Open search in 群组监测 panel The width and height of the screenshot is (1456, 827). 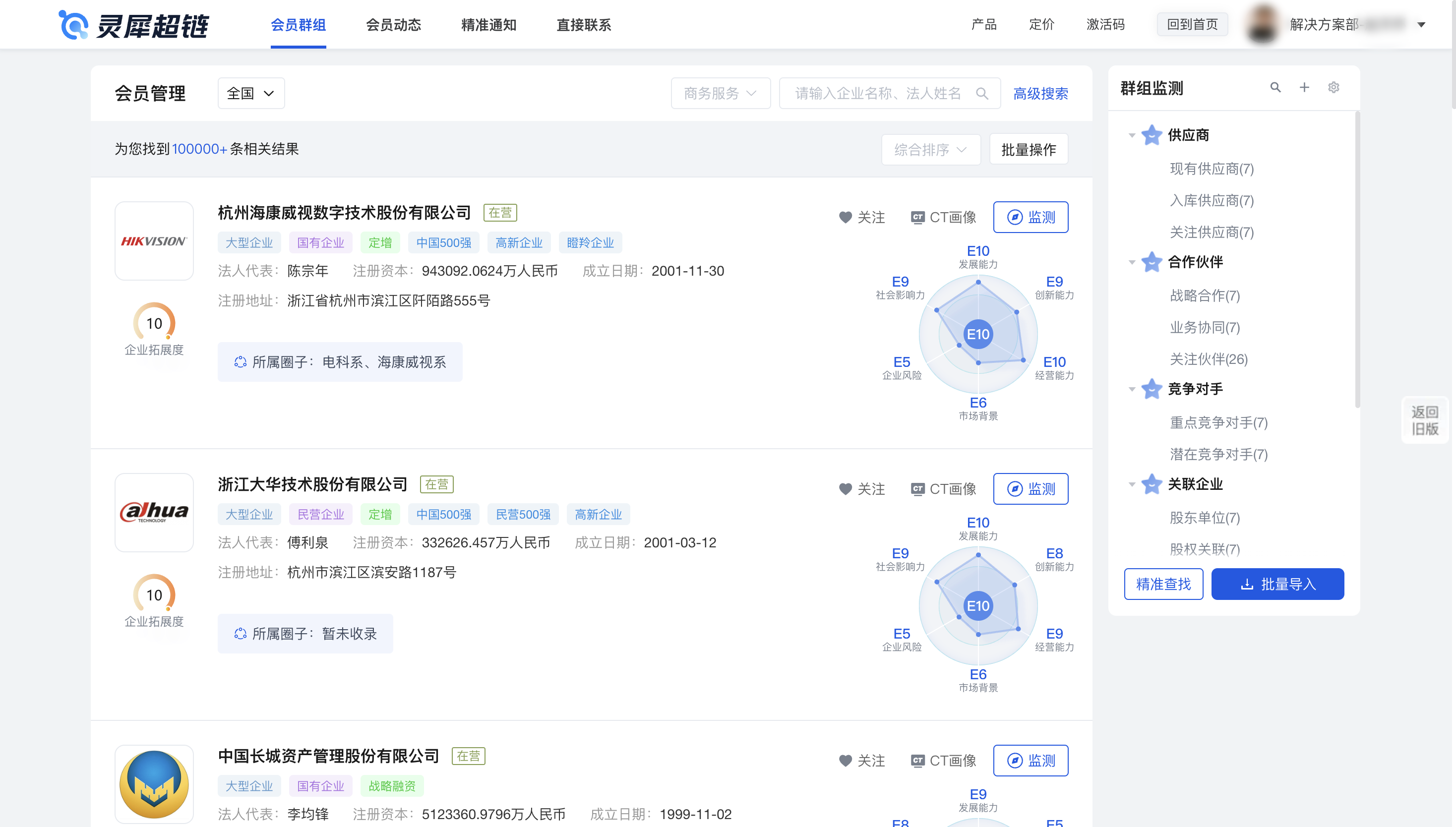[x=1275, y=87]
